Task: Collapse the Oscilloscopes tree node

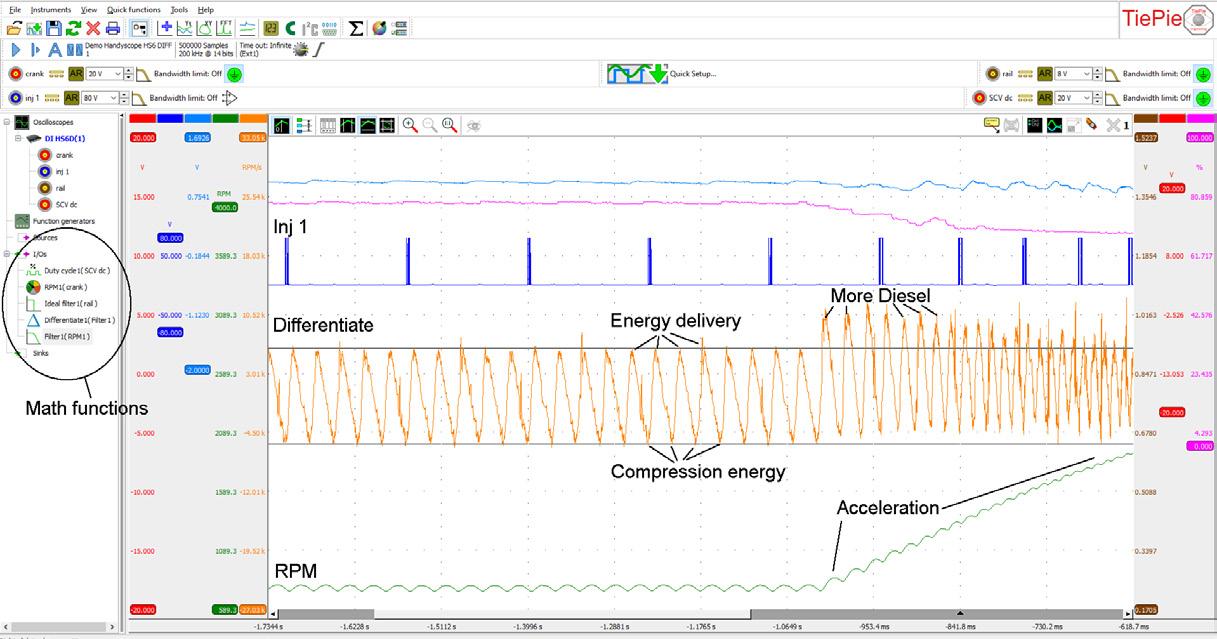Action: [8, 122]
